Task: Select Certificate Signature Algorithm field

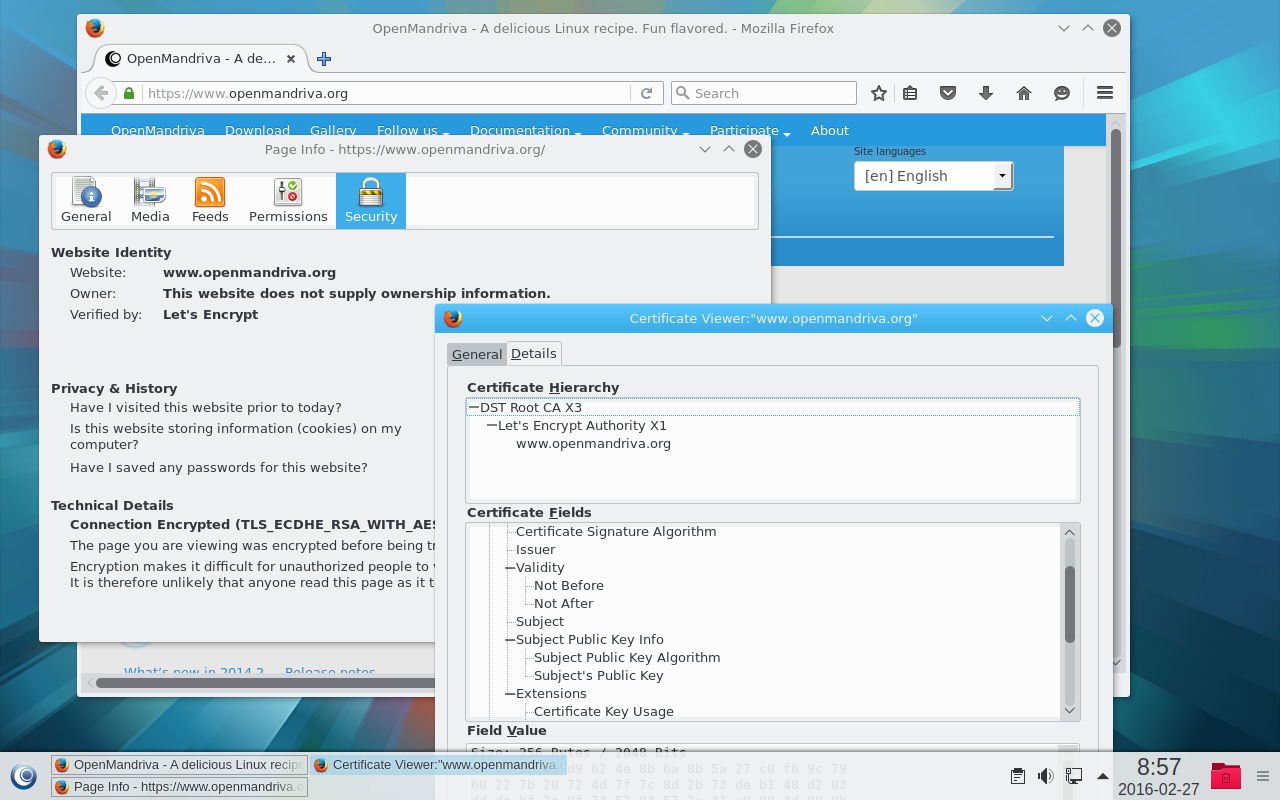Action: pos(616,531)
